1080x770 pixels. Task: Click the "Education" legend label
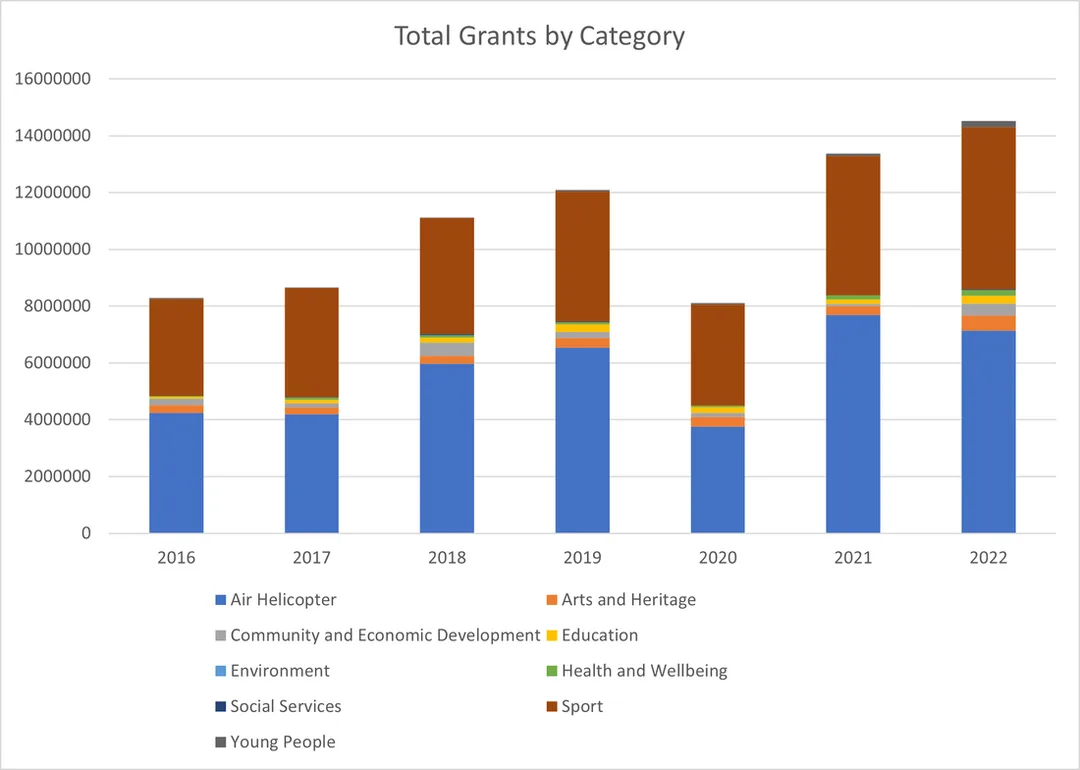(x=600, y=636)
